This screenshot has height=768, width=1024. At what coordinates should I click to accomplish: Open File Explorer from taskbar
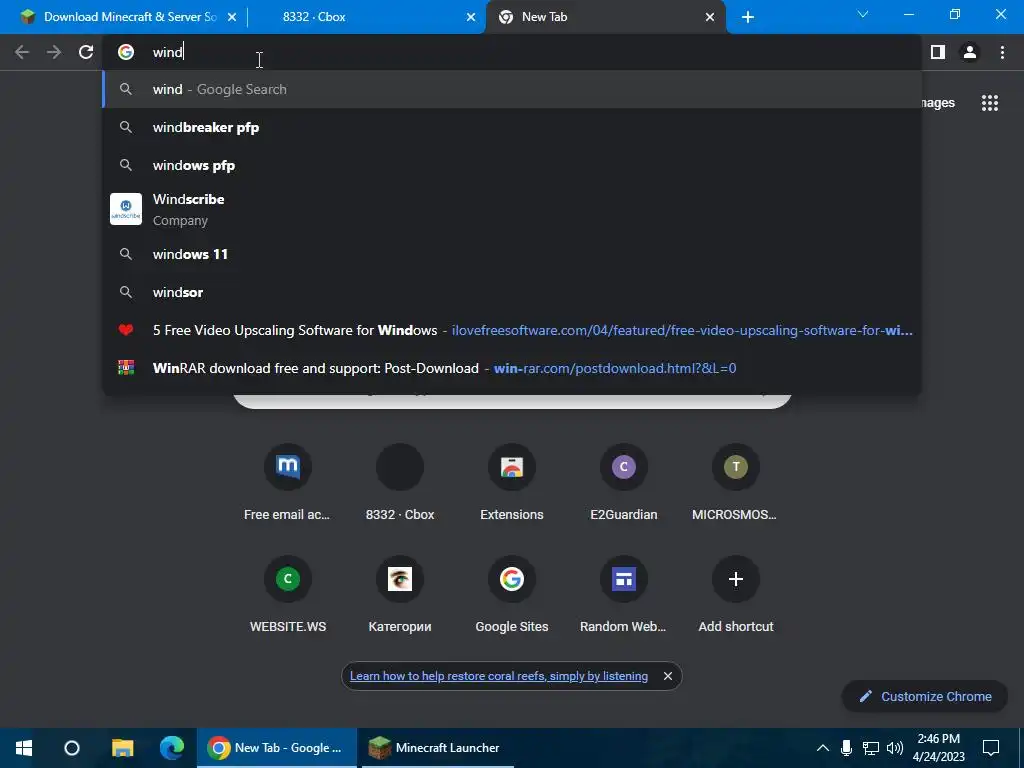point(122,748)
